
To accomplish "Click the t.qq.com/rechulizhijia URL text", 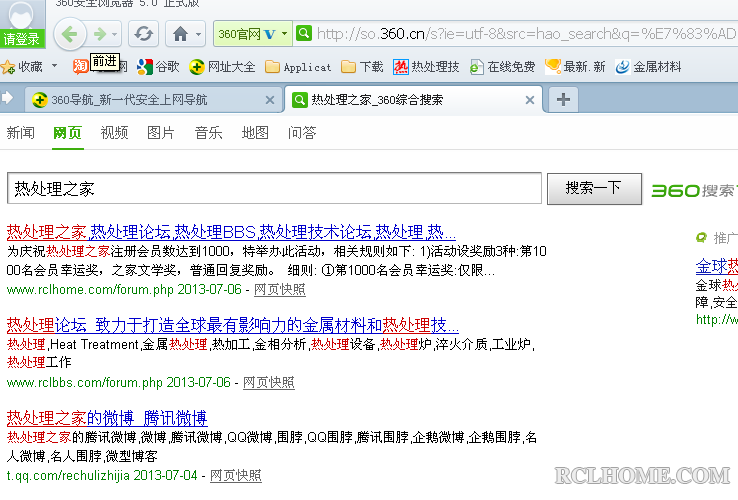I will click(68, 475).
